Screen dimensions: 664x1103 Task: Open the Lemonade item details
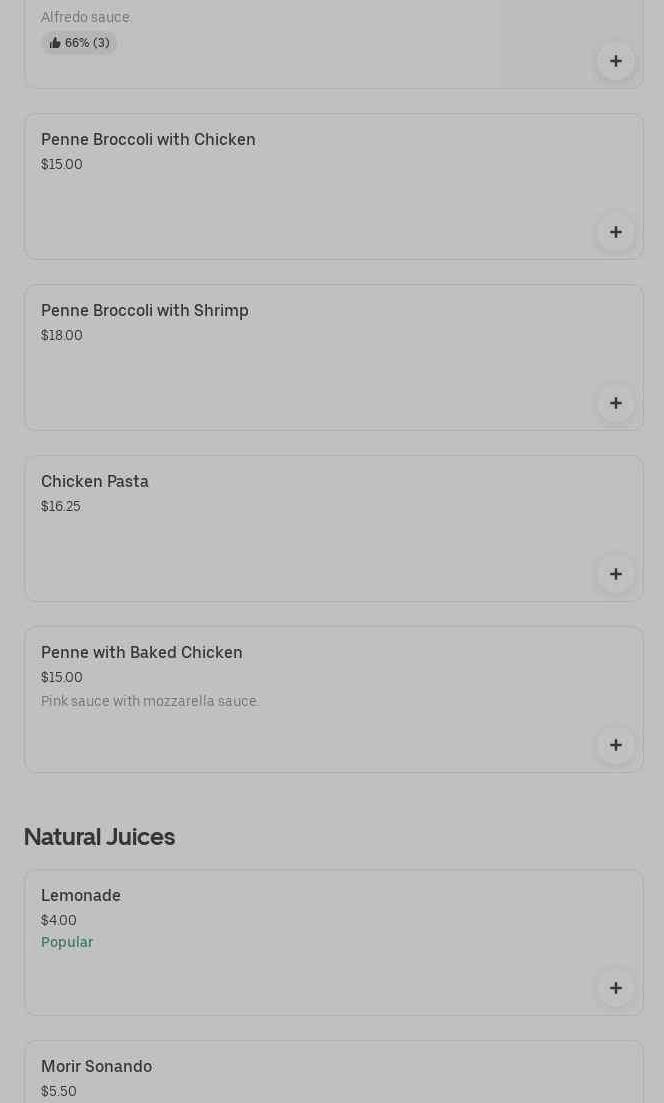81,896
